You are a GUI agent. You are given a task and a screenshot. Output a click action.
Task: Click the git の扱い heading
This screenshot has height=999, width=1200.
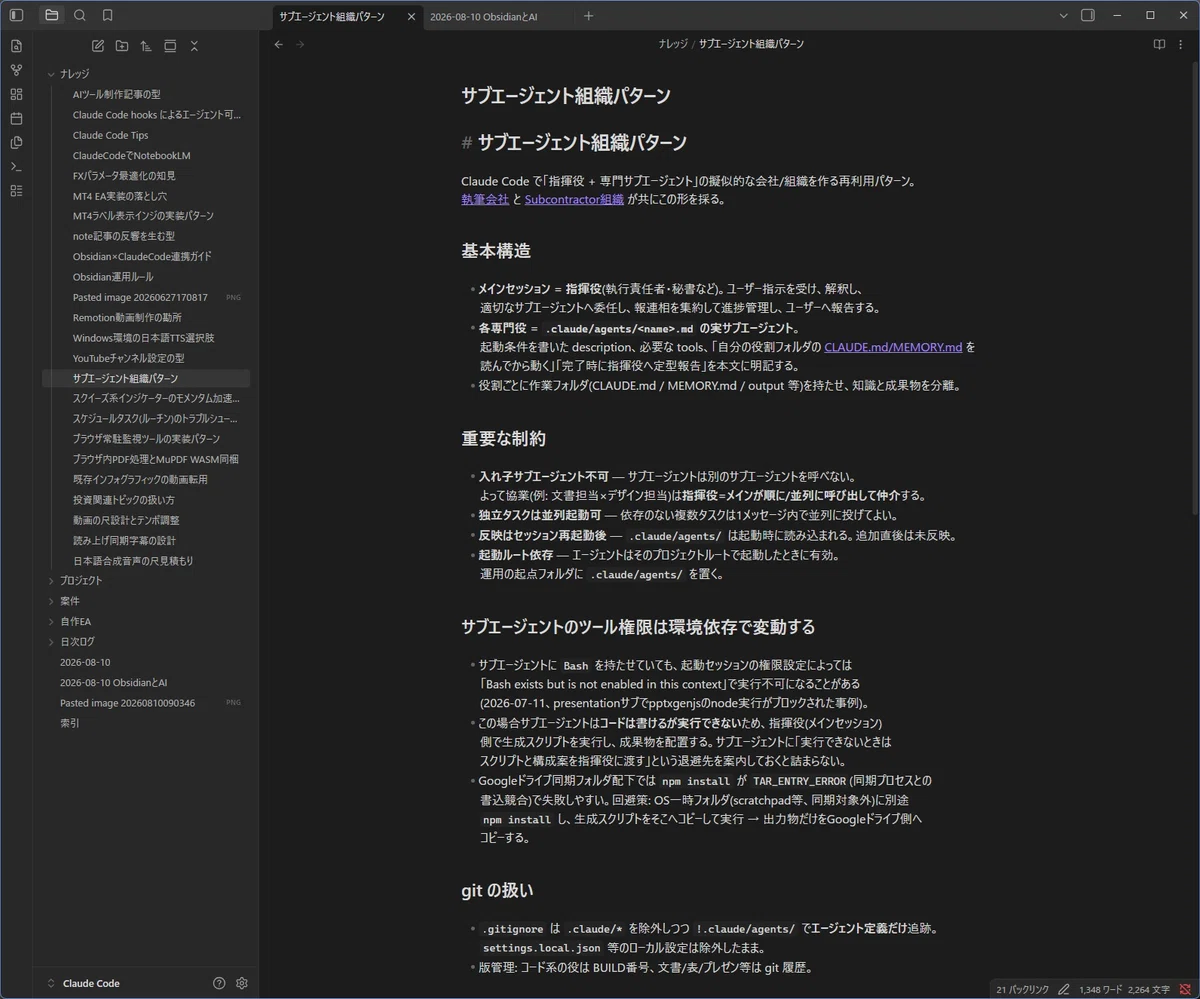click(497, 890)
